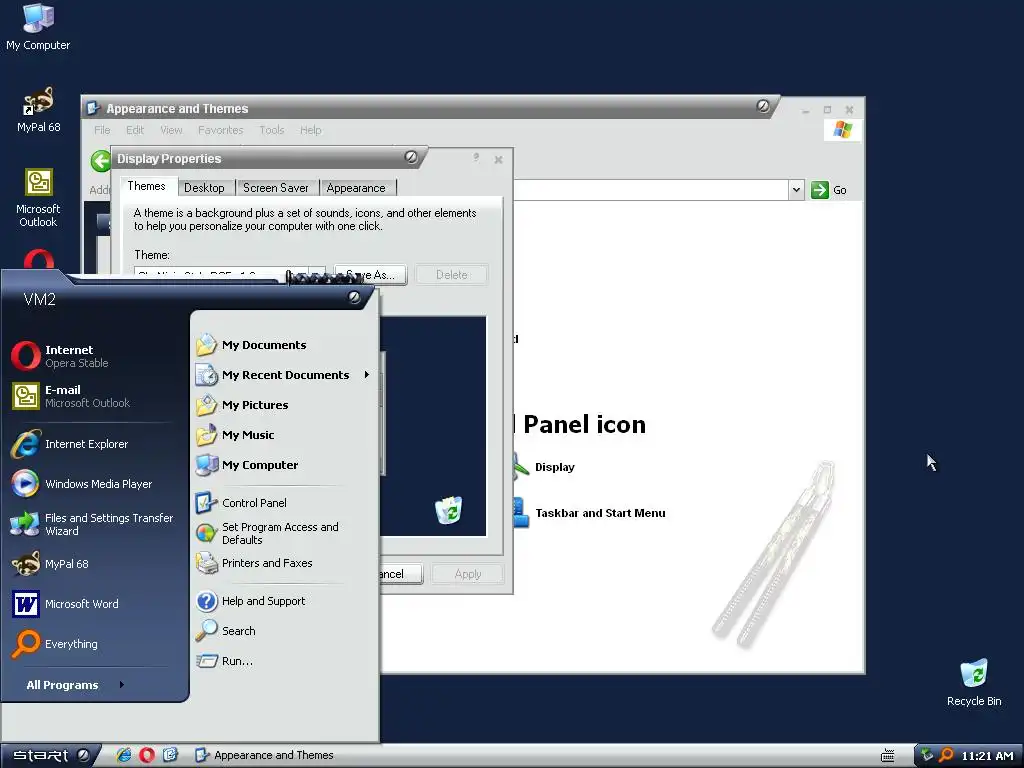Screen dimensions: 1024x768
Task: Open Help menu in Appearance and Themes
Action: point(310,130)
